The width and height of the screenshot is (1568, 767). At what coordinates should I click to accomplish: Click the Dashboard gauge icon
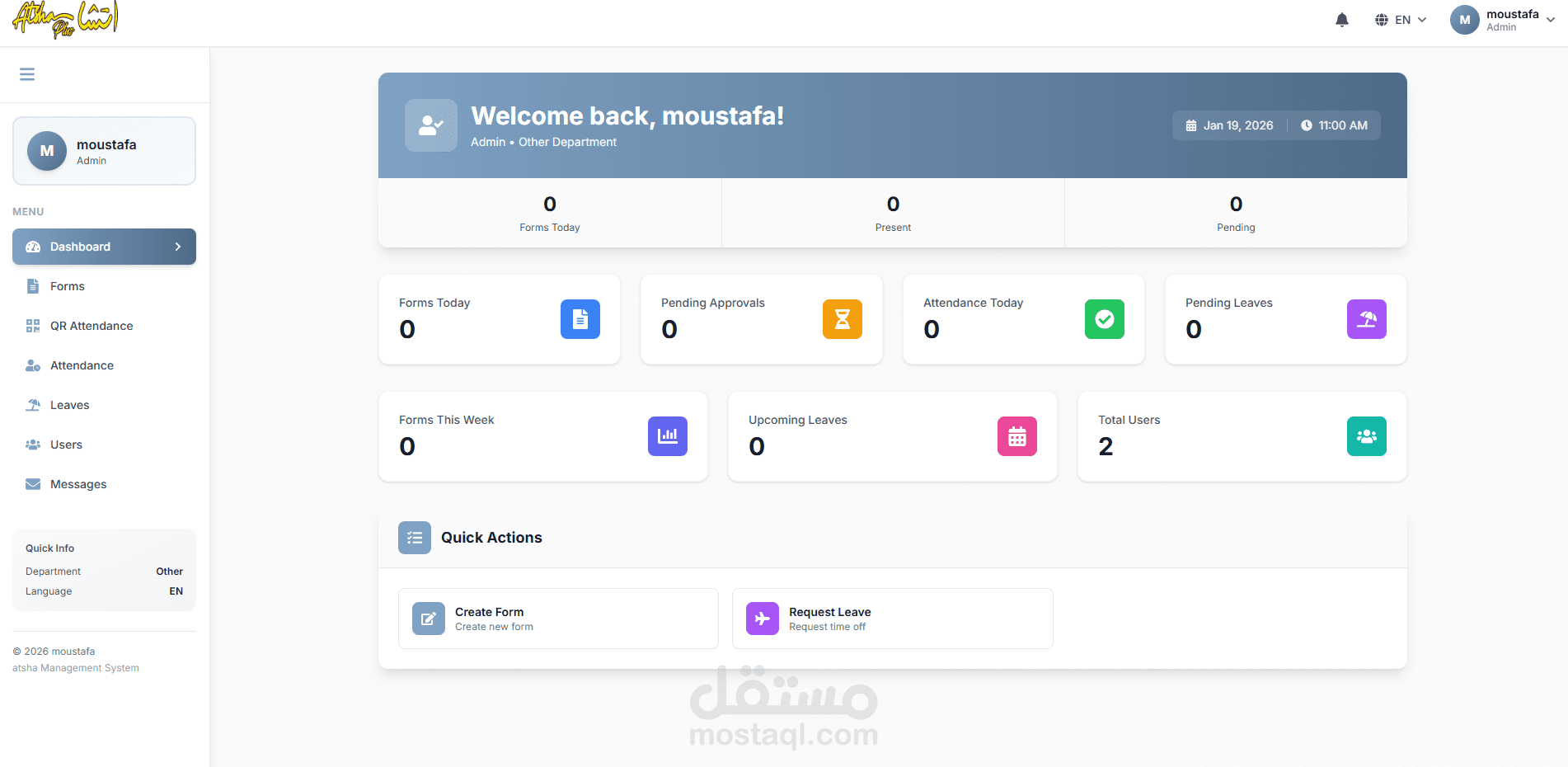tap(33, 247)
